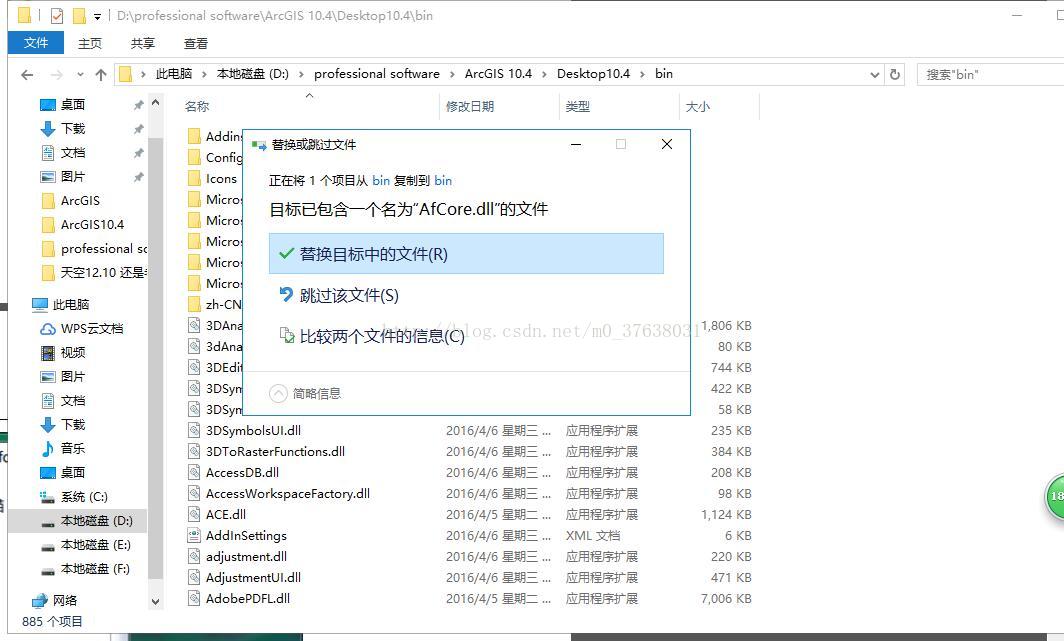Choose replace the file in destination option
Image resolution: width=1064 pixels, height=641 pixels.
(x=466, y=254)
